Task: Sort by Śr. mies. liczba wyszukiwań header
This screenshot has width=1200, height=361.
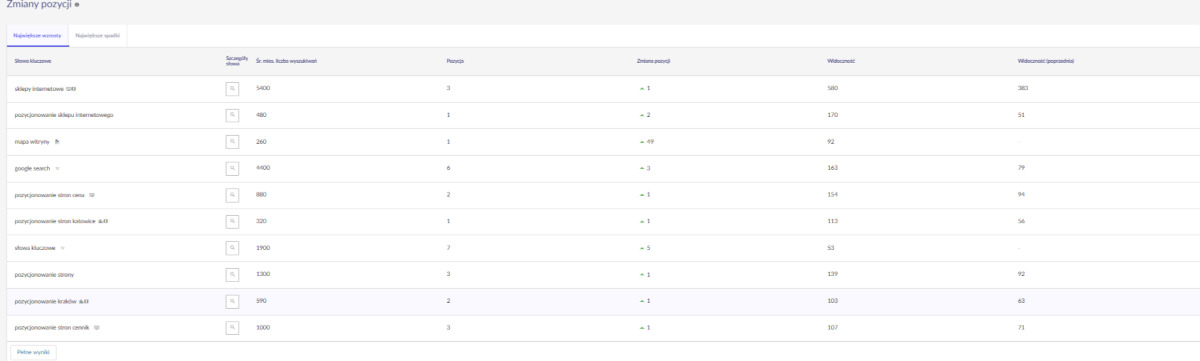Action: [x=287, y=62]
